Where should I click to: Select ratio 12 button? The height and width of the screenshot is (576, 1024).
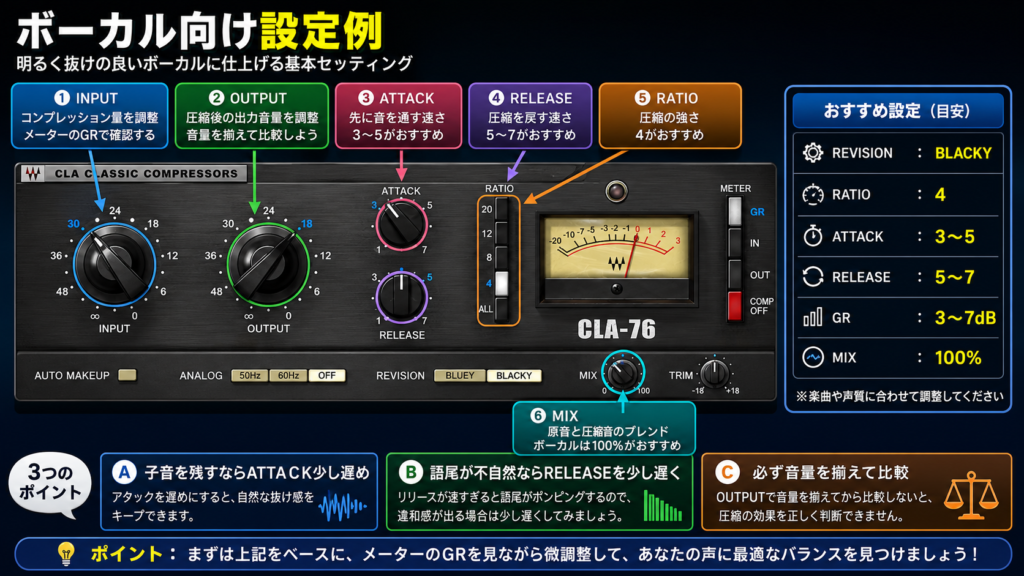pyautogui.click(x=502, y=233)
